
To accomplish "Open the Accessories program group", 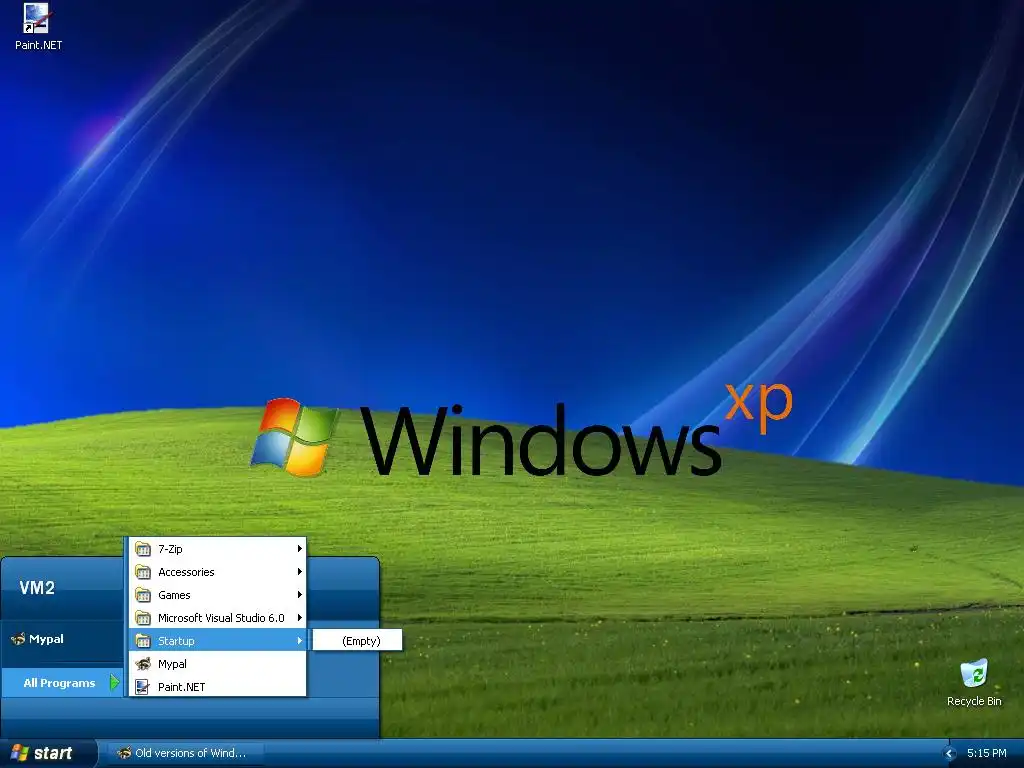I will point(218,572).
